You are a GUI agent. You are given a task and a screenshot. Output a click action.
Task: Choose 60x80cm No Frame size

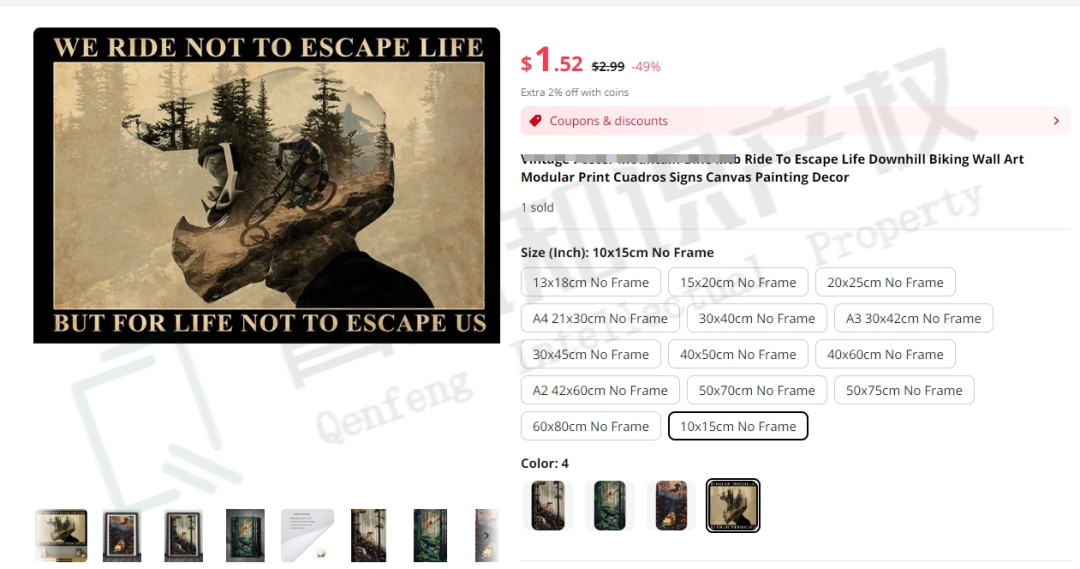[591, 426]
